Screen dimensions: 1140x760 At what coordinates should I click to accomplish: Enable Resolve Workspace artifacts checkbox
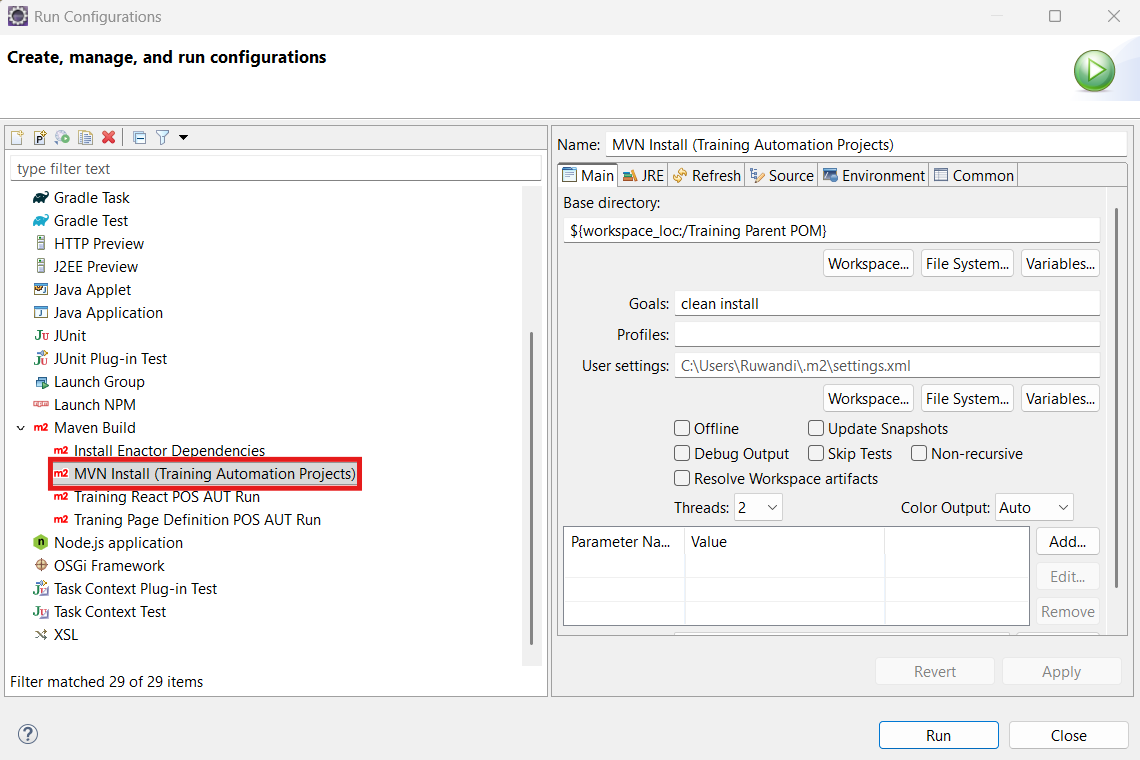pos(682,479)
